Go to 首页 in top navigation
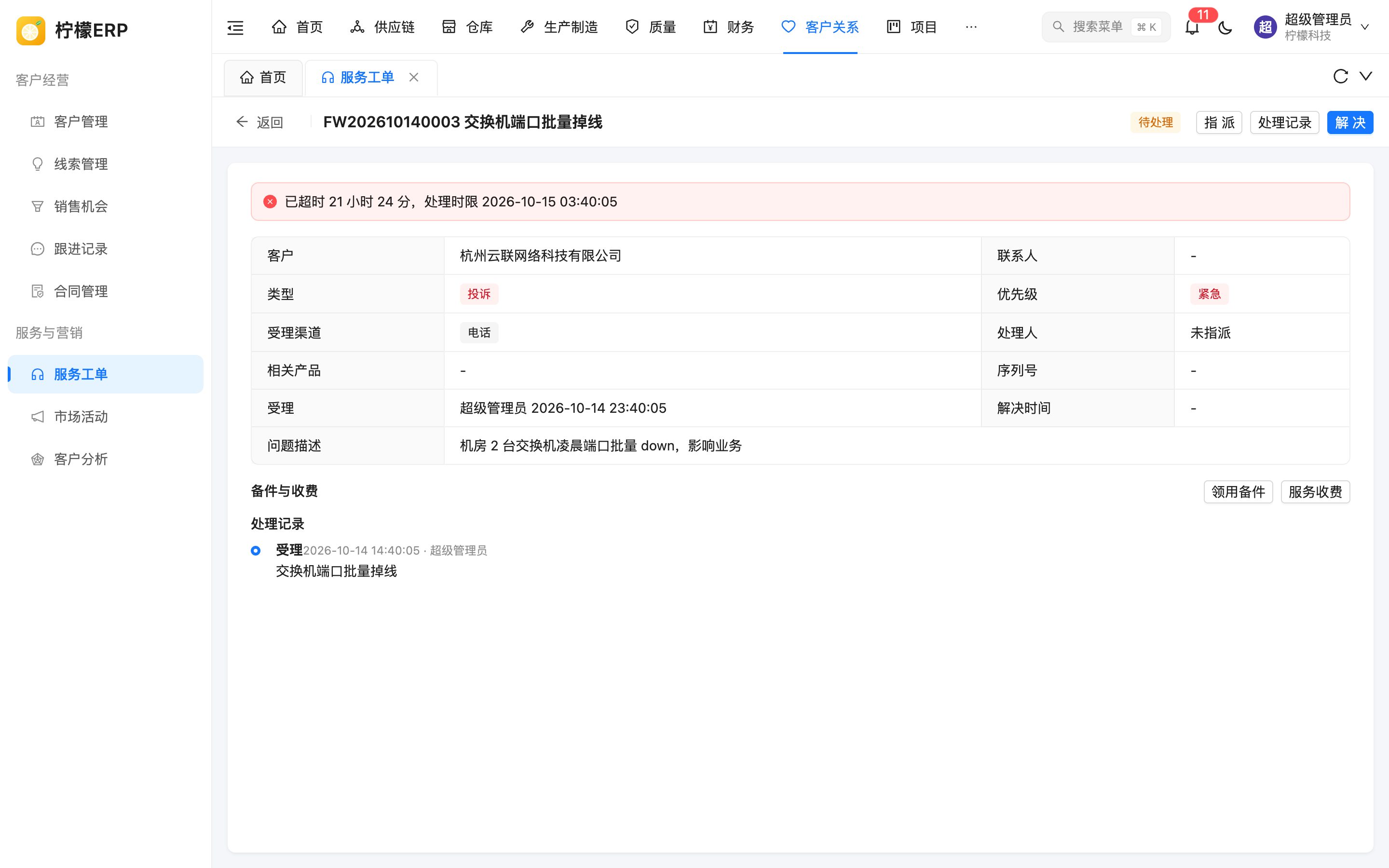1389x868 pixels. coord(297,27)
